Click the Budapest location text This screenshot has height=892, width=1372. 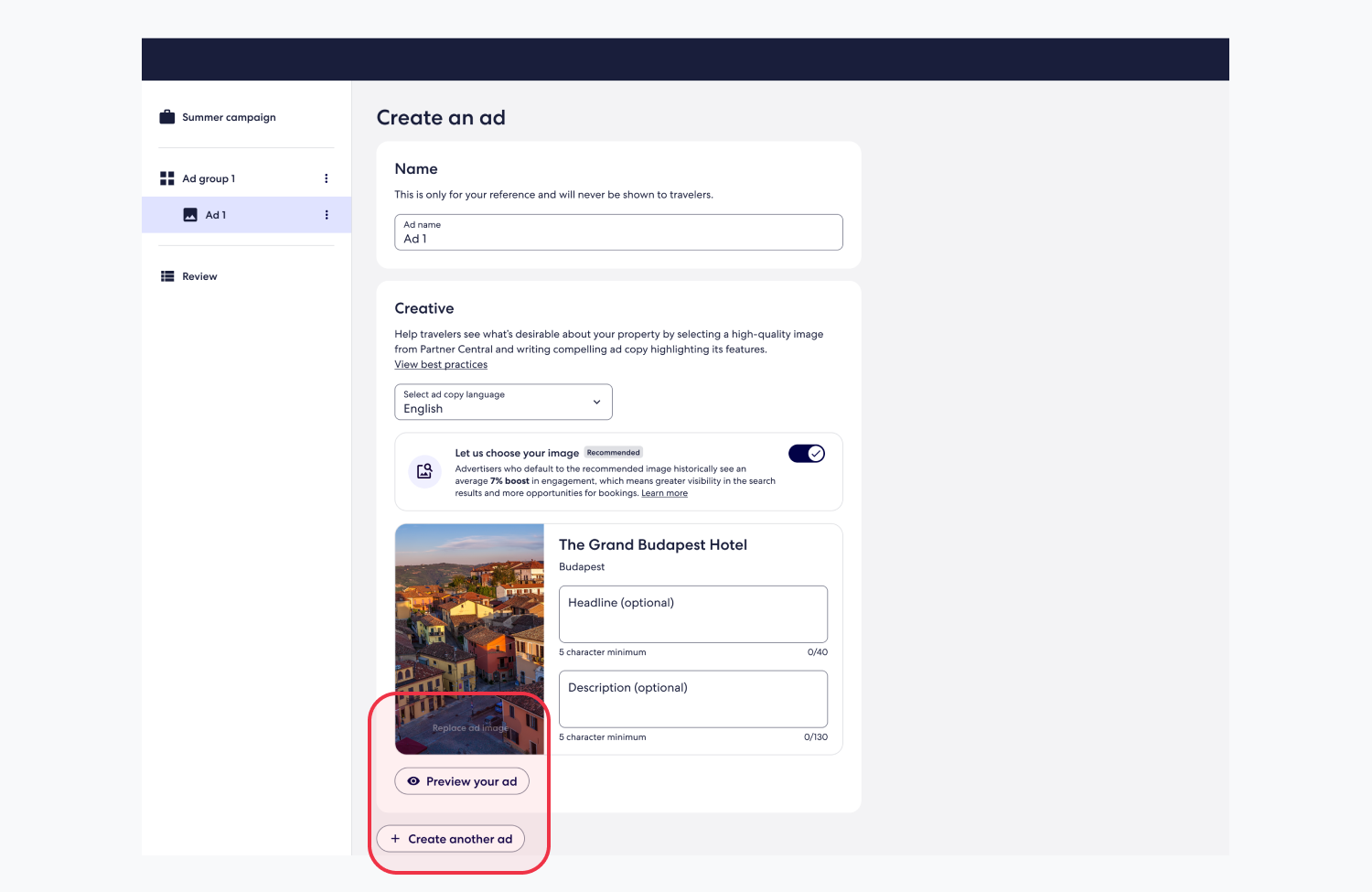tap(582, 567)
